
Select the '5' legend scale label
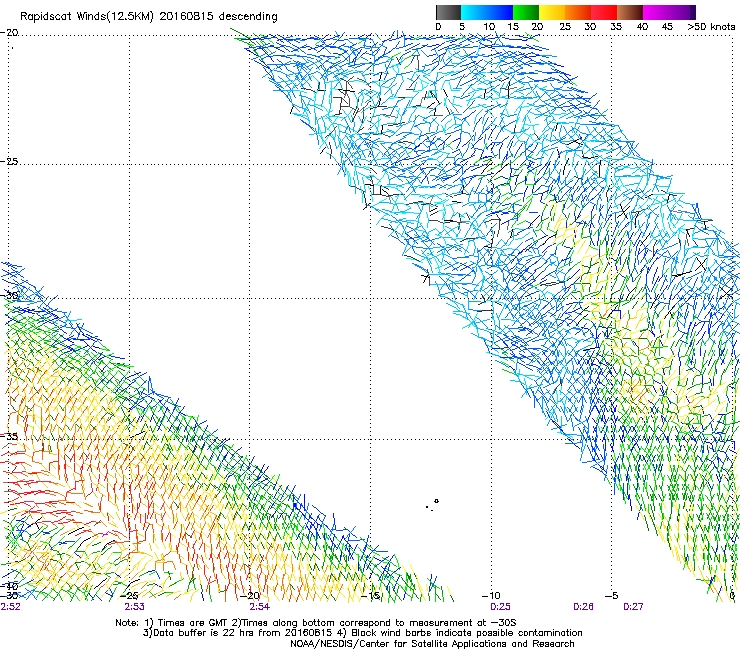point(462,27)
